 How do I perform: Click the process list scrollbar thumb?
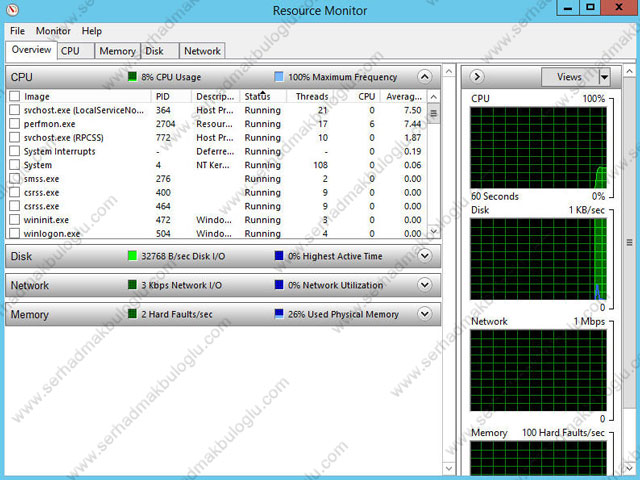433,114
